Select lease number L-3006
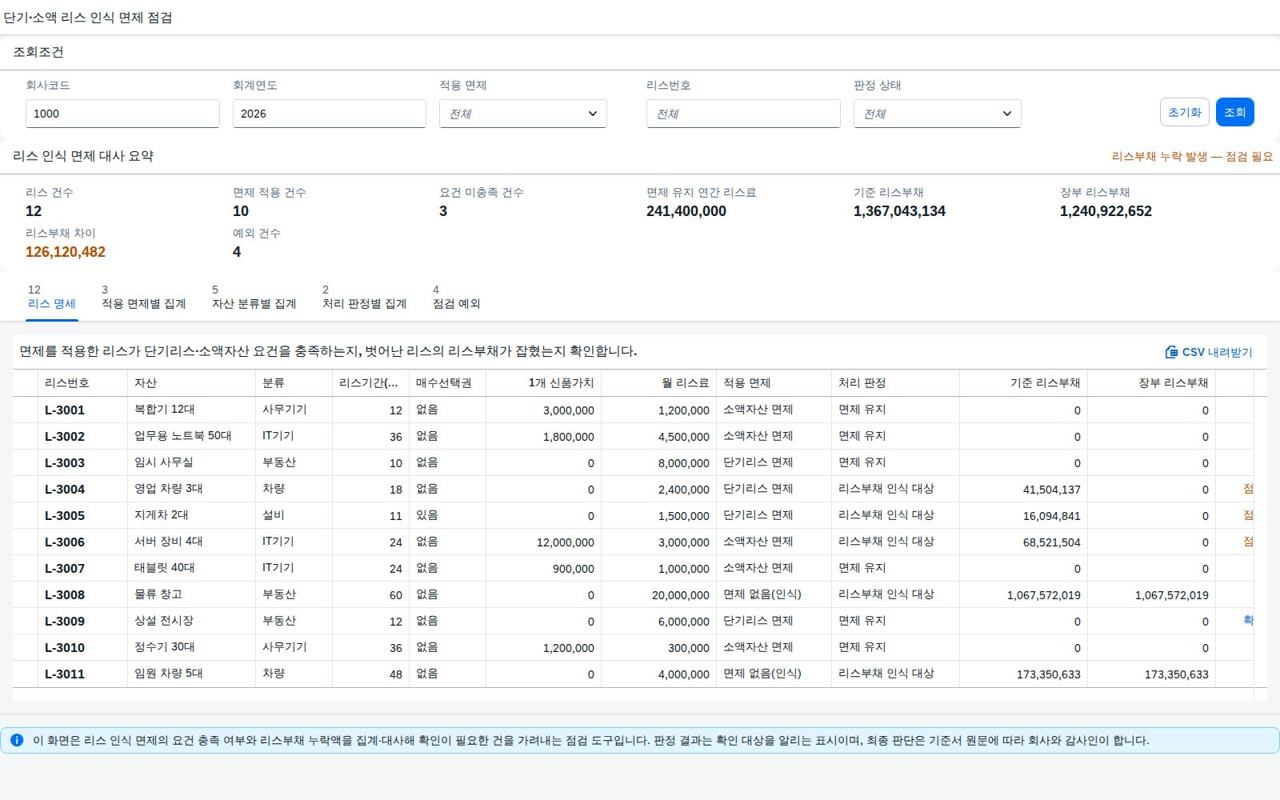This screenshot has height=800, width=1280. click(65, 542)
